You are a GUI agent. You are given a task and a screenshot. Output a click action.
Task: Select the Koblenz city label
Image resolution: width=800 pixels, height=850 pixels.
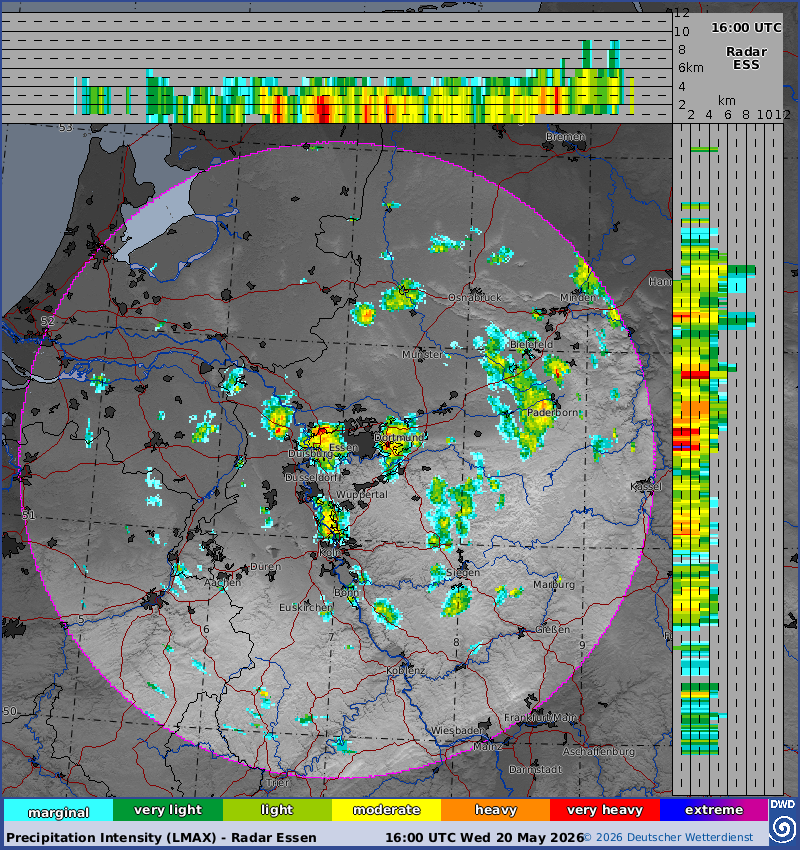coord(405,671)
